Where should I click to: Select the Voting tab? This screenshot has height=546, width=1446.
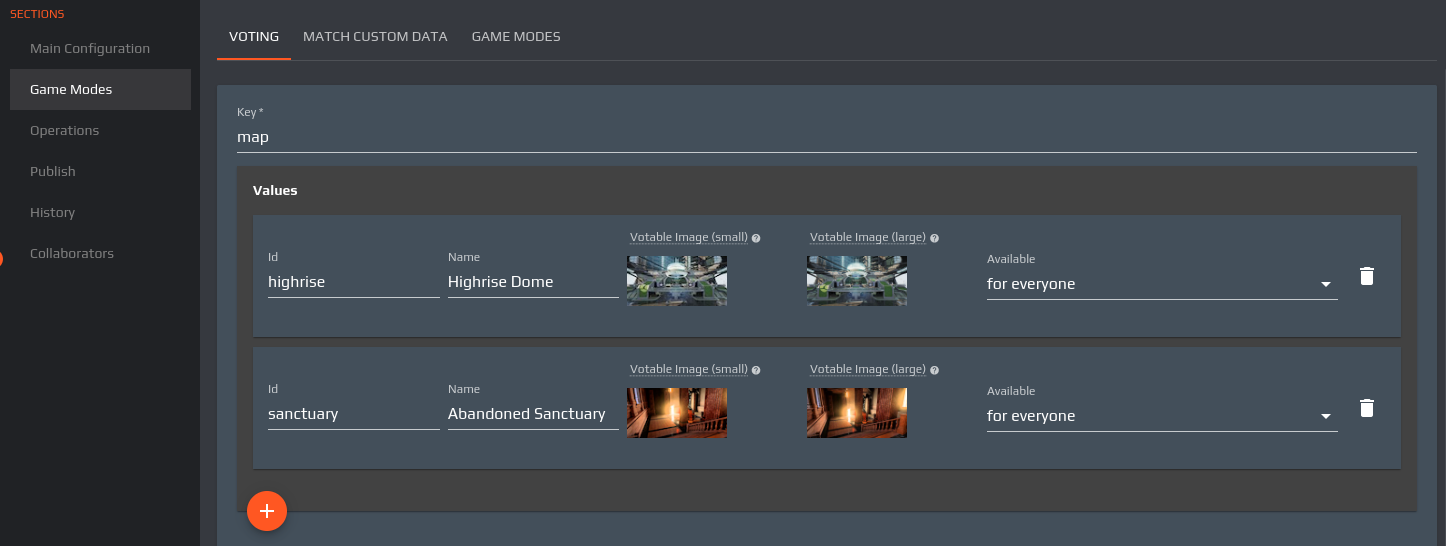[254, 37]
